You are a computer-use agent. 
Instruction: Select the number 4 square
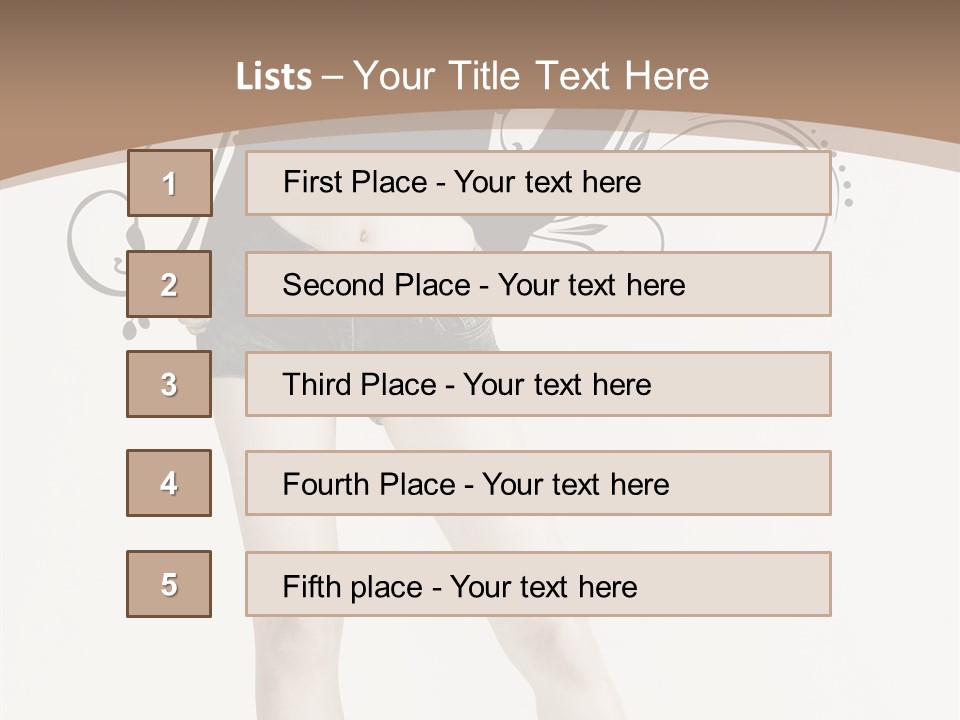click(x=169, y=483)
